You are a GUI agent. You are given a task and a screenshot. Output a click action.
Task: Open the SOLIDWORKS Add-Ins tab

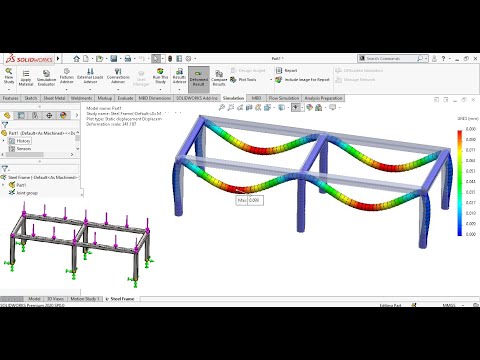[x=197, y=98]
